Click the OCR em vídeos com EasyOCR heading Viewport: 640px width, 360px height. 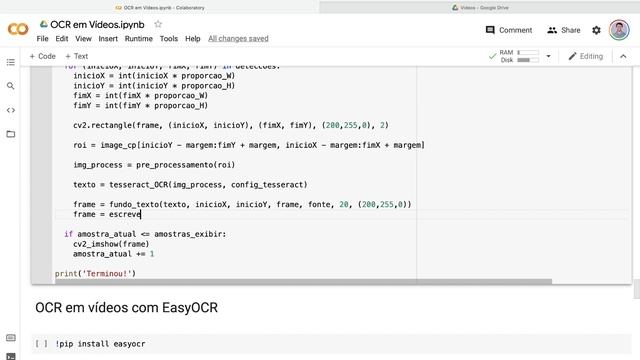pyautogui.click(x=127, y=307)
